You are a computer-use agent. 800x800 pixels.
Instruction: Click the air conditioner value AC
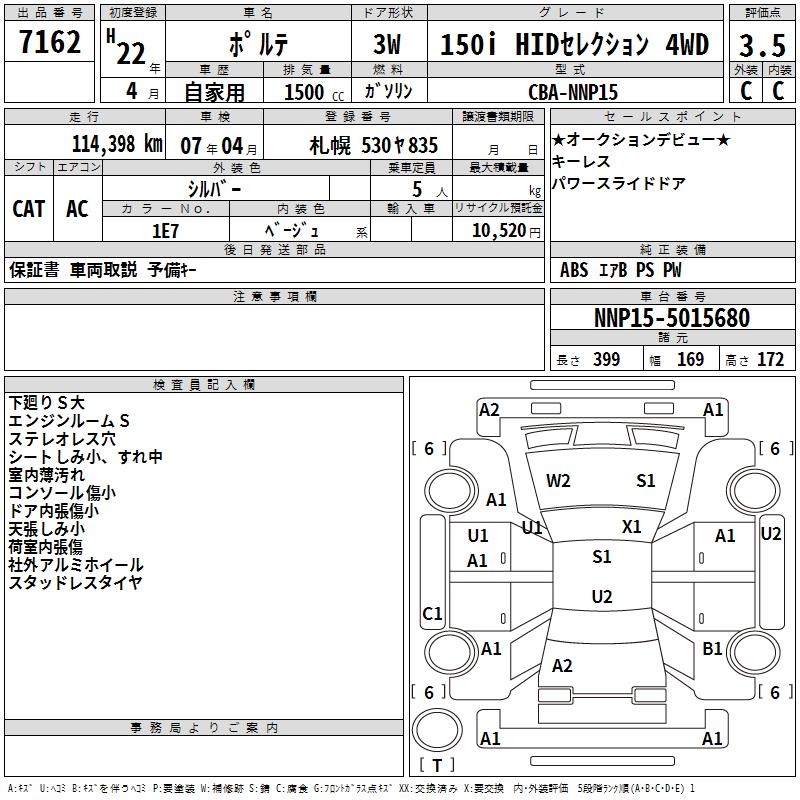tap(77, 208)
